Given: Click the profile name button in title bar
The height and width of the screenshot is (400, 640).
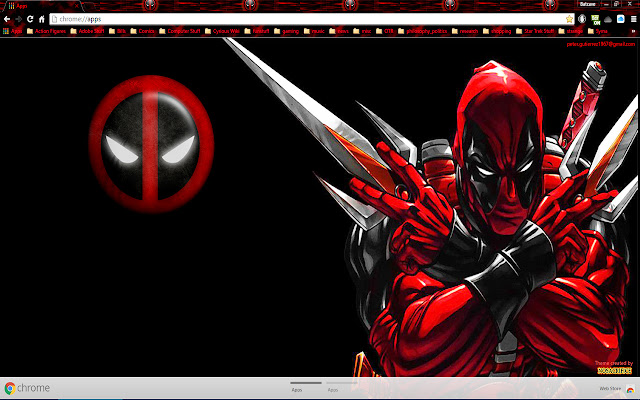Looking at the screenshot, I should point(588,4).
